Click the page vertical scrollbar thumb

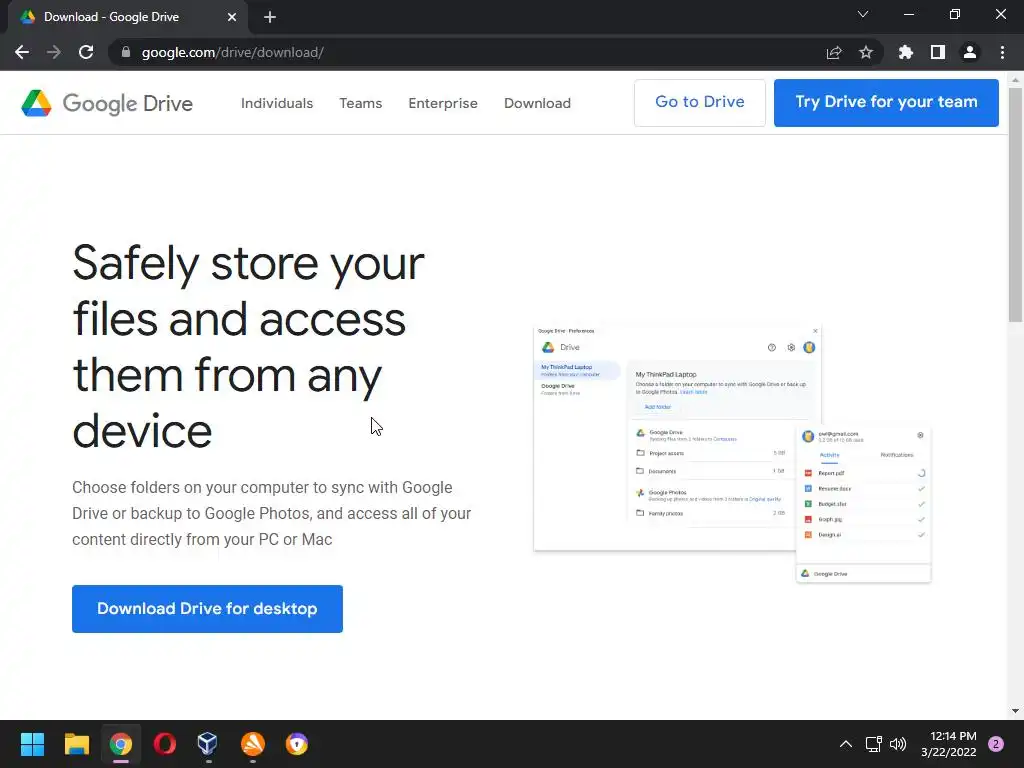tap(1015, 204)
